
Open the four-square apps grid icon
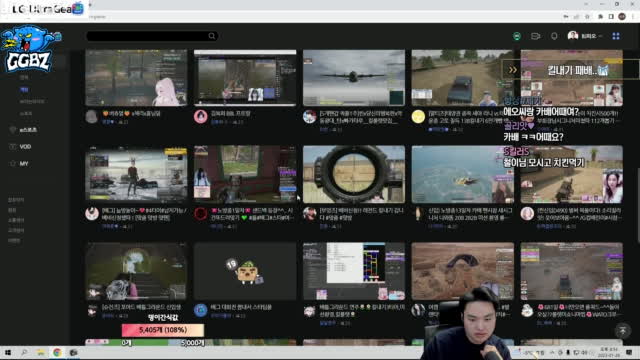click(x=616, y=36)
